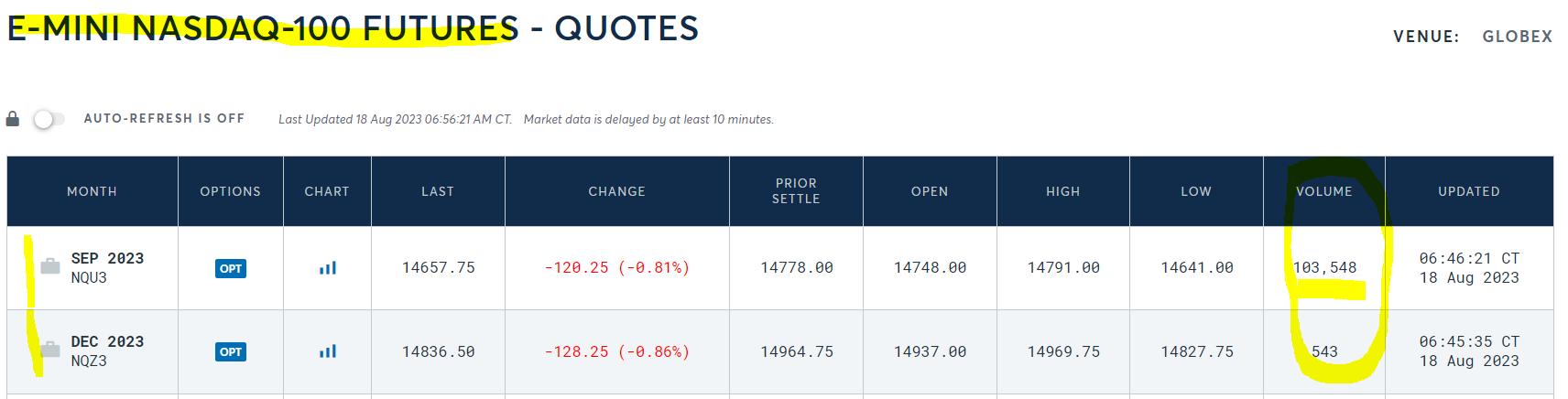Open OPT options for DEC 2023
The width and height of the screenshot is (1568, 399).
pos(231,351)
